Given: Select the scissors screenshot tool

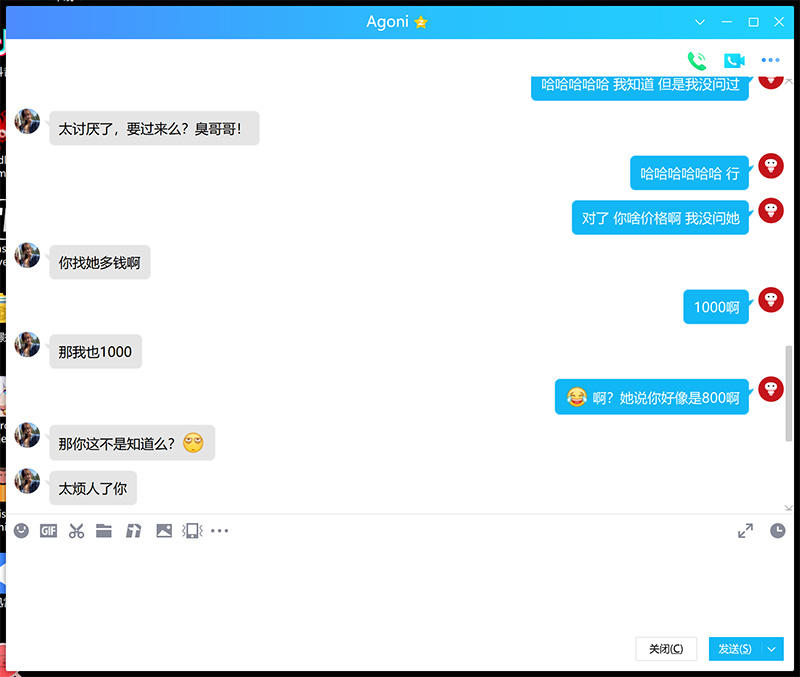Looking at the screenshot, I should point(76,531).
